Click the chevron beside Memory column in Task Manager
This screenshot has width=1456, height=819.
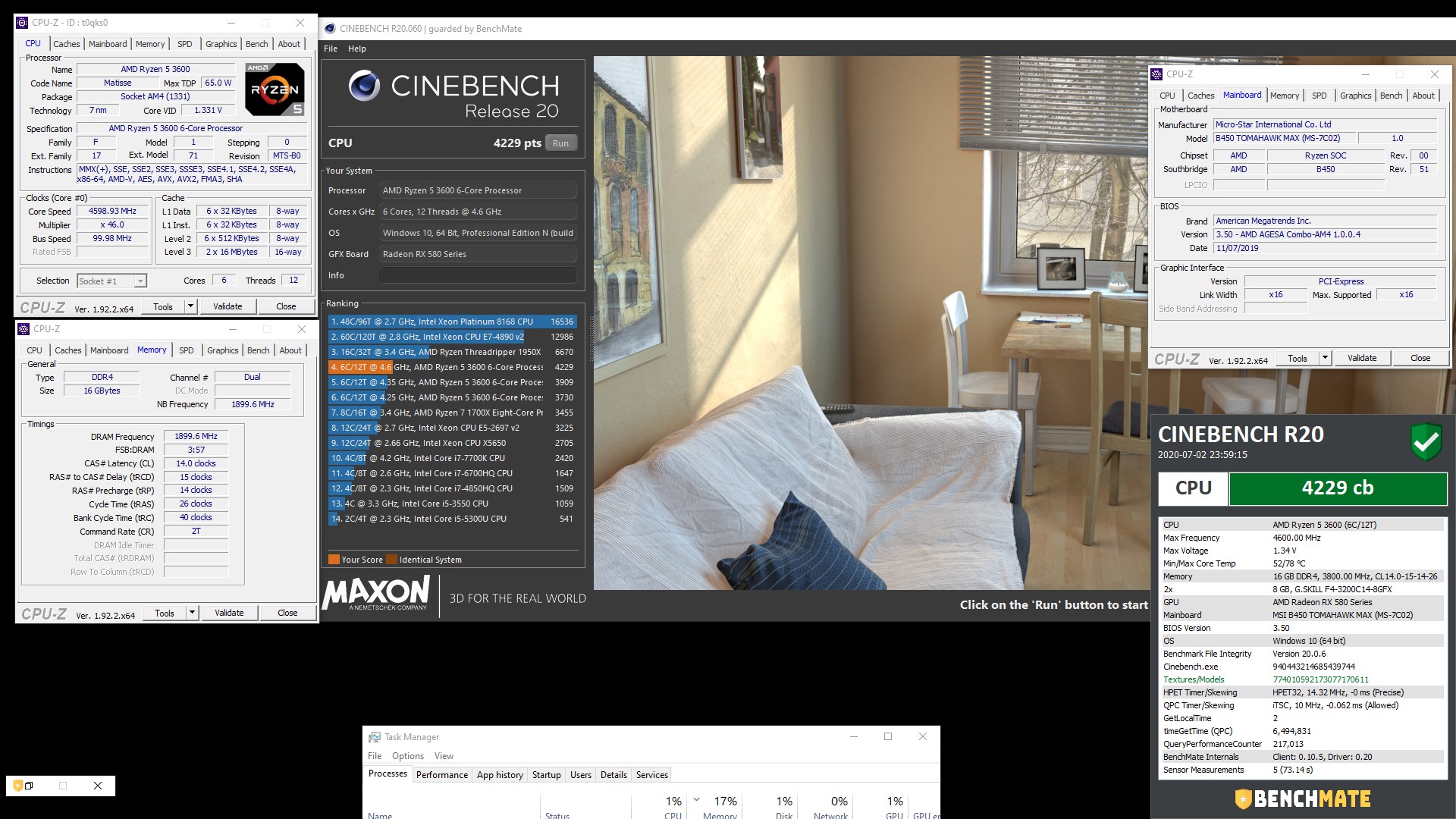pos(696,800)
